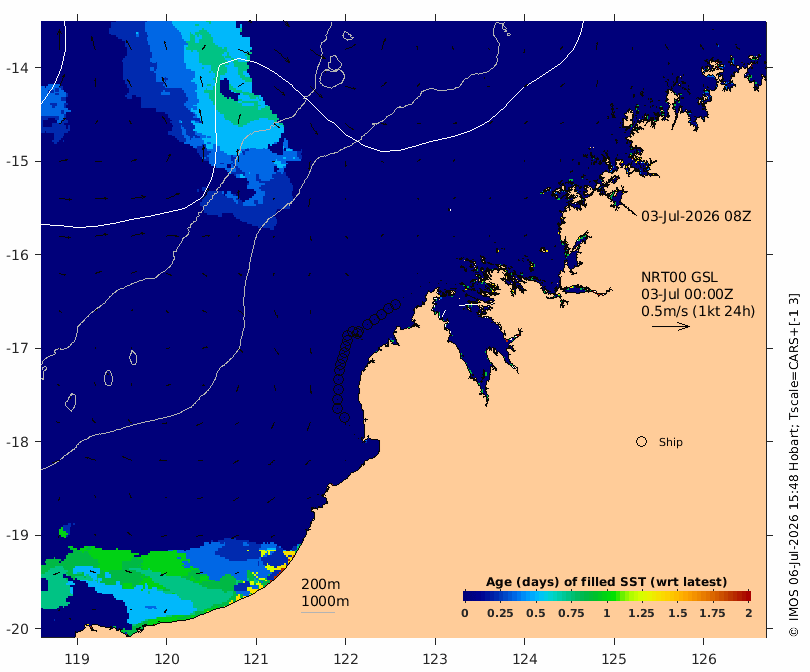
Task: Click the 0.5m/s (1kt 24h) scale text
Action: point(698,311)
